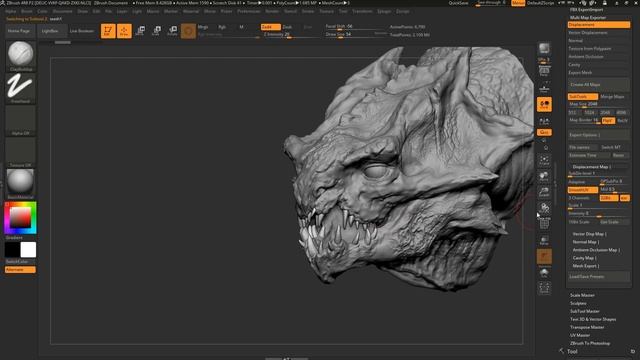Open LightBox

click(50, 31)
